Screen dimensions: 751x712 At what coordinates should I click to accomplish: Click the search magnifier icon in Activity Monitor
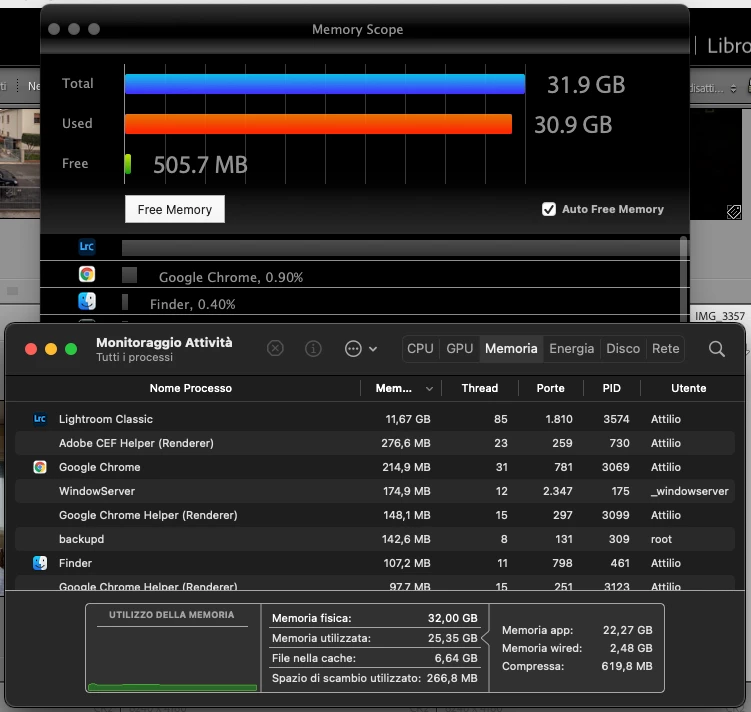pyautogui.click(x=717, y=349)
